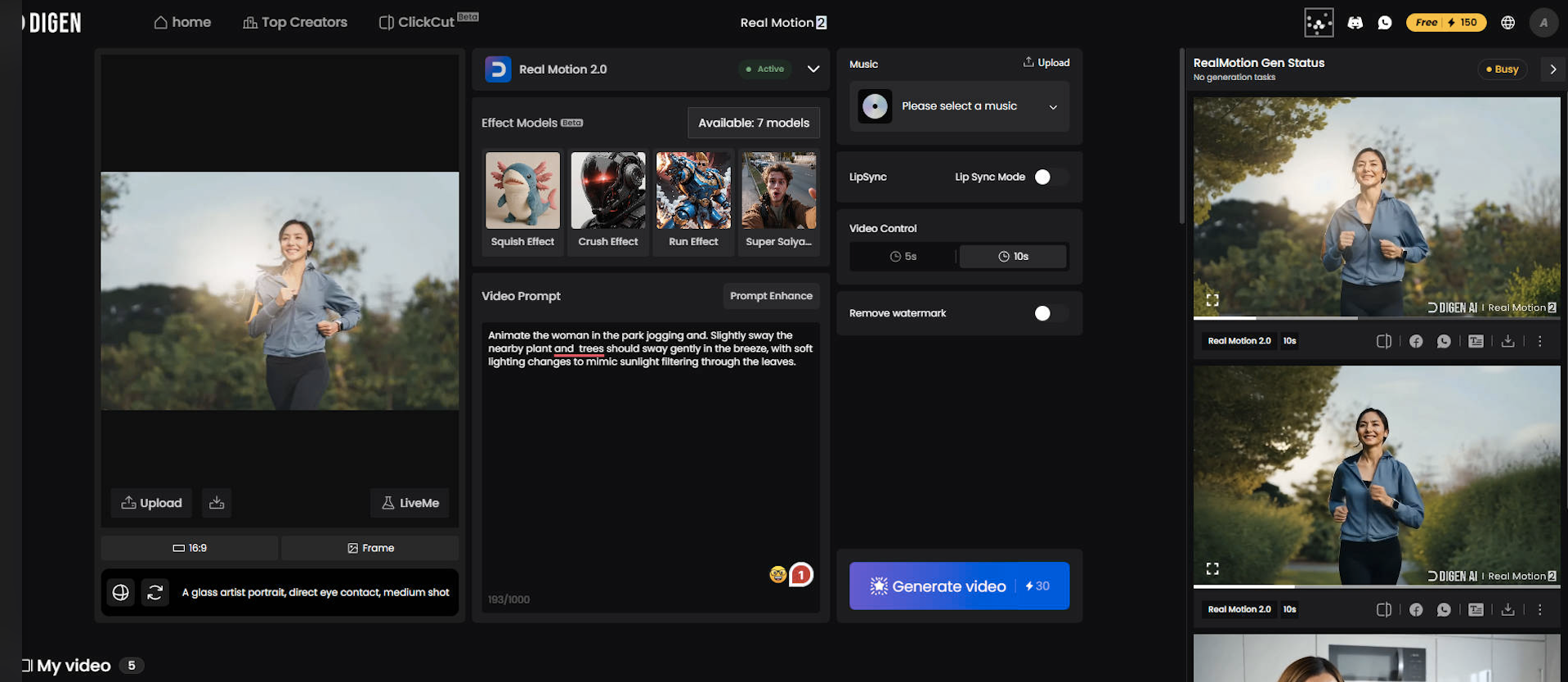Share first result video on WhatsApp

(x=1444, y=341)
